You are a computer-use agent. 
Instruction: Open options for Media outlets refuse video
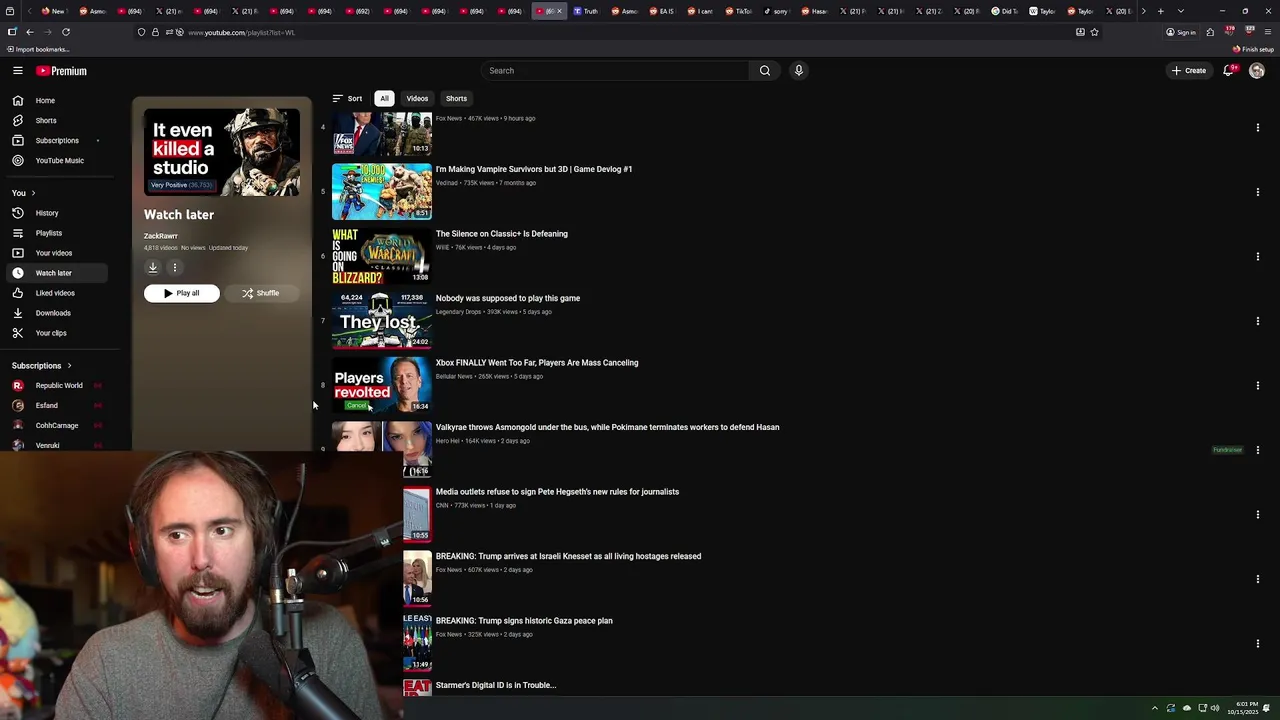[1258, 514]
